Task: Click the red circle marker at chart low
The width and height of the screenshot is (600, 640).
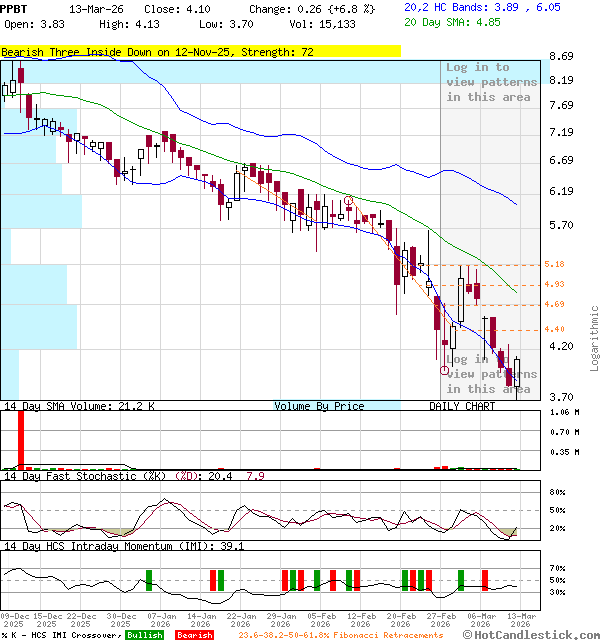Action: pos(445,369)
